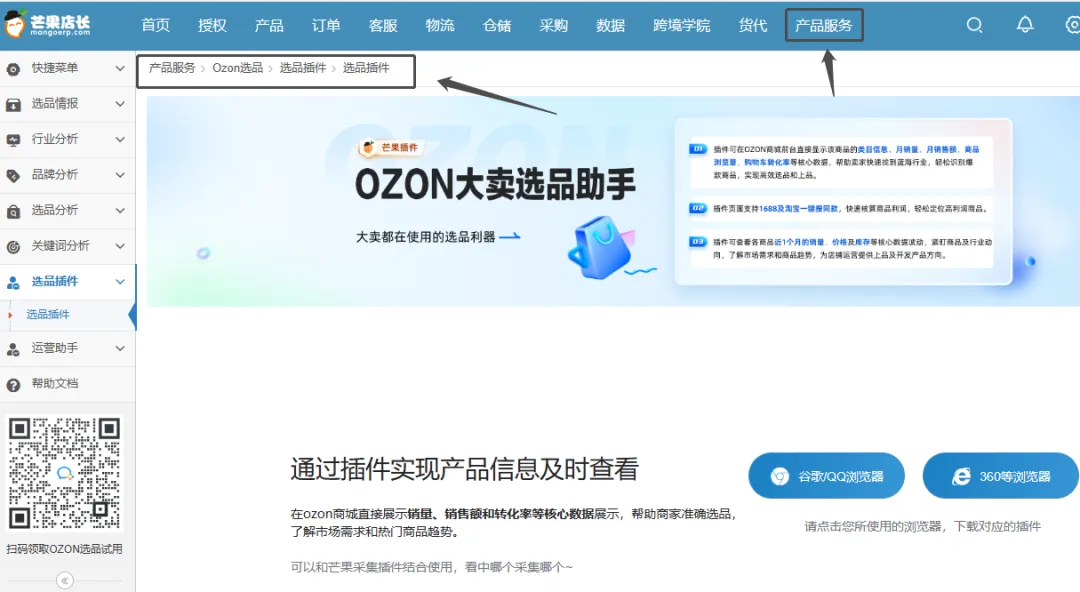Click the blue arrow after 大卖都在使用的选品利器
Image resolution: width=1080 pixels, height=592 pixels.
pyautogui.click(x=510, y=237)
